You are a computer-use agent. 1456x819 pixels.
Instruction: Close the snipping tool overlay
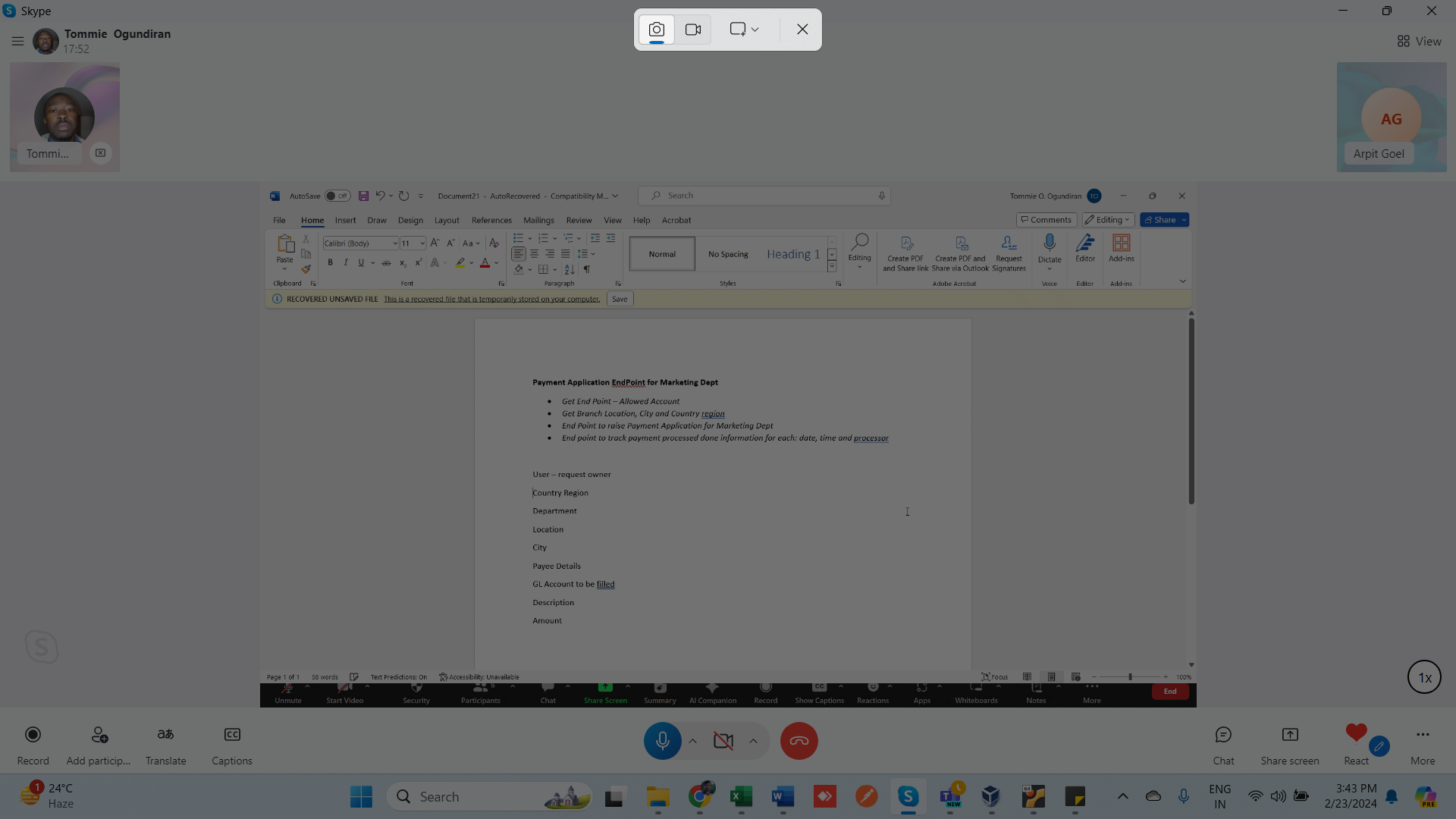pyautogui.click(x=802, y=30)
